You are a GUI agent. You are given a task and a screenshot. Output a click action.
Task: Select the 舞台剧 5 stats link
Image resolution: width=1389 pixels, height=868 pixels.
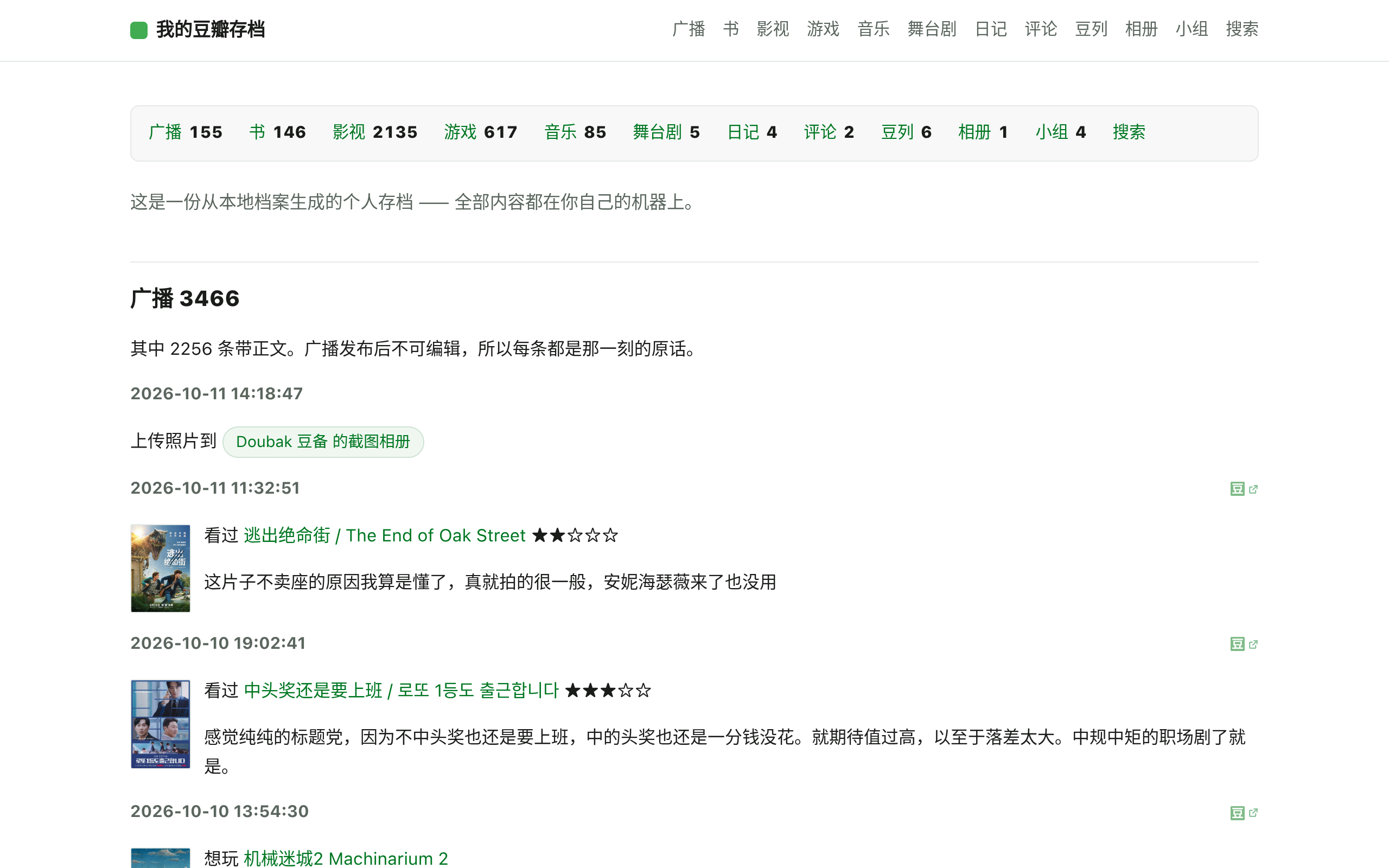[x=666, y=132]
